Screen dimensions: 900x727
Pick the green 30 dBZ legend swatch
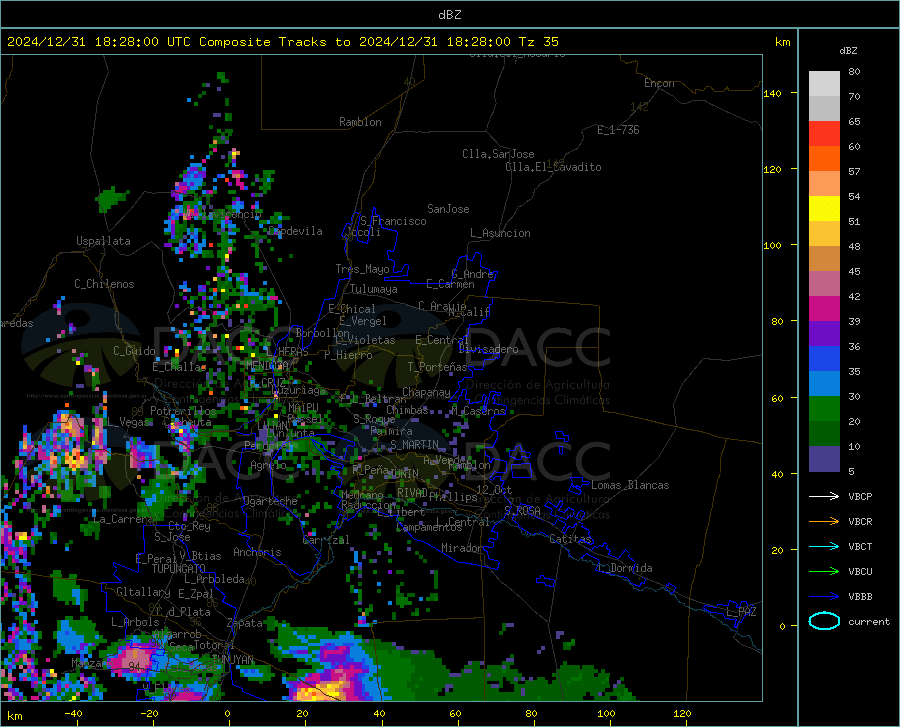pos(824,409)
